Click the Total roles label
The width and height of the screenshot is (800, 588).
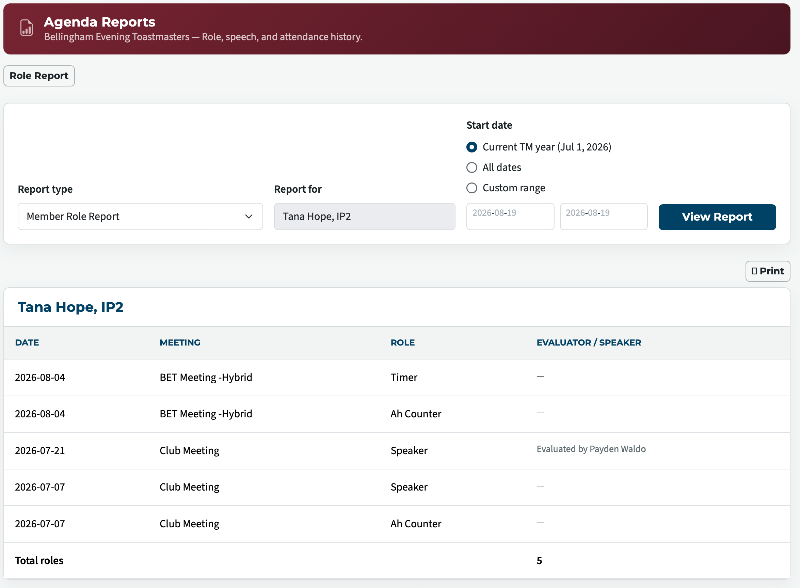(x=39, y=560)
